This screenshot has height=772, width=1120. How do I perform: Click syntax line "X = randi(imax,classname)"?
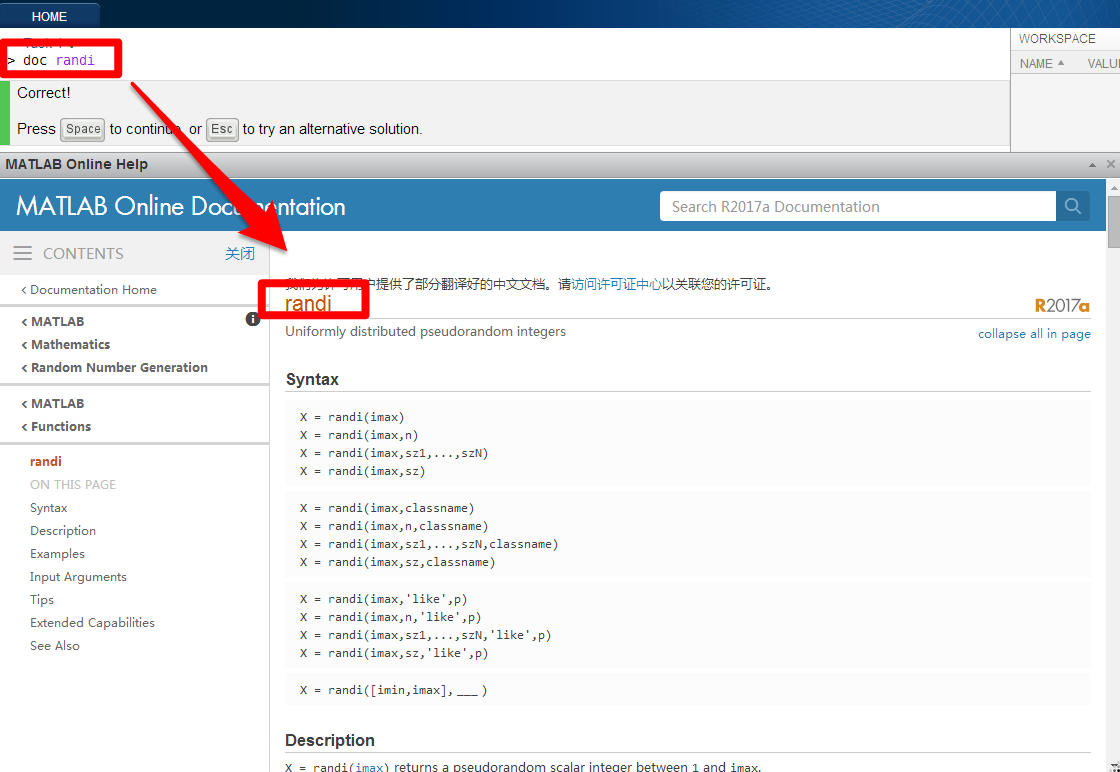387,508
